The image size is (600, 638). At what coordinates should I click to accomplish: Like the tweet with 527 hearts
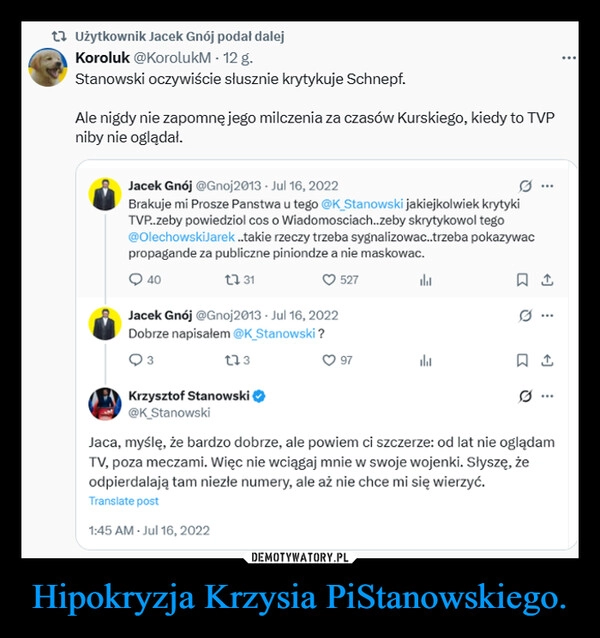pos(329,280)
